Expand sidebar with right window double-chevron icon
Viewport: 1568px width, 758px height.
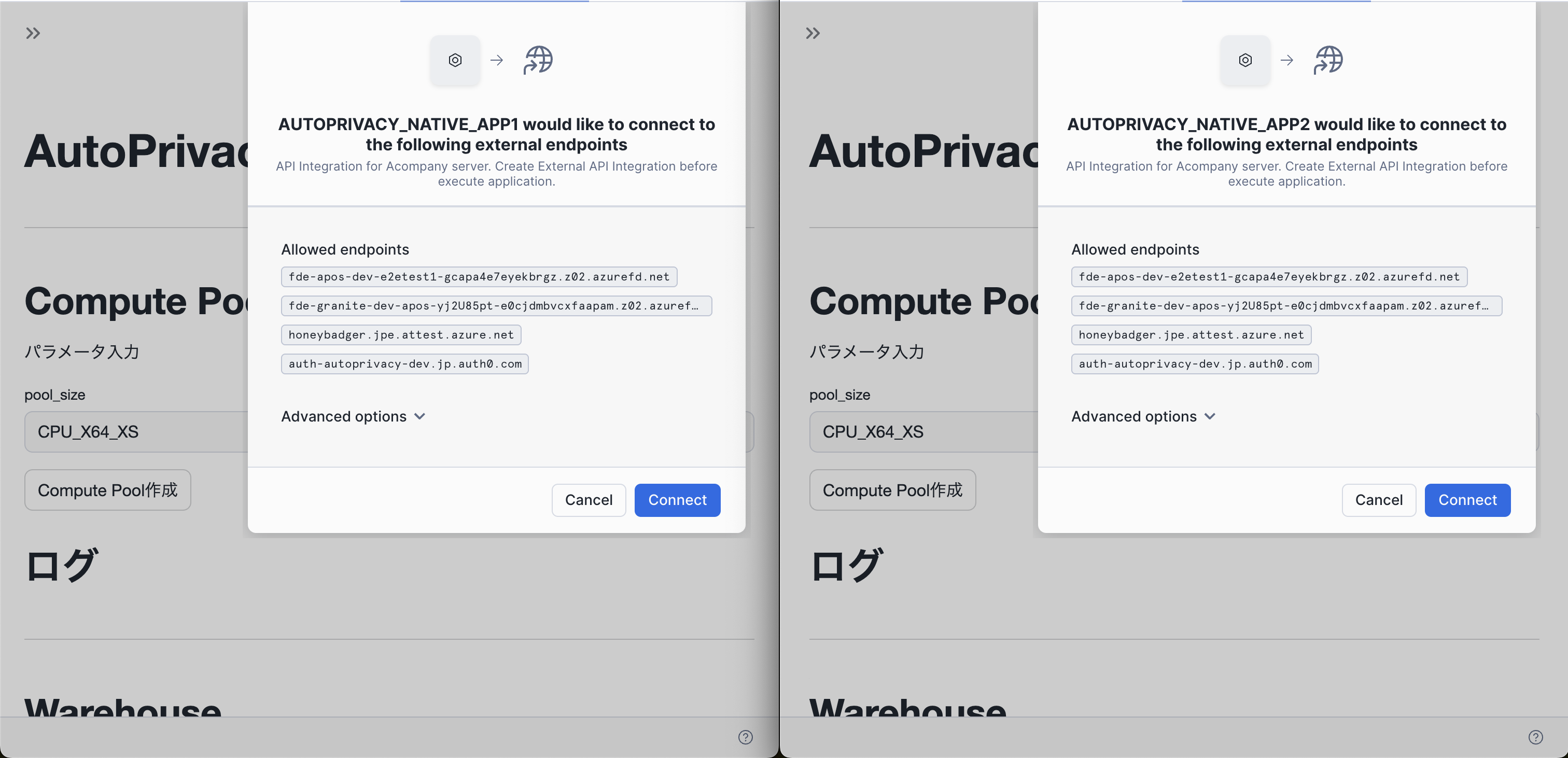coord(813,34)
